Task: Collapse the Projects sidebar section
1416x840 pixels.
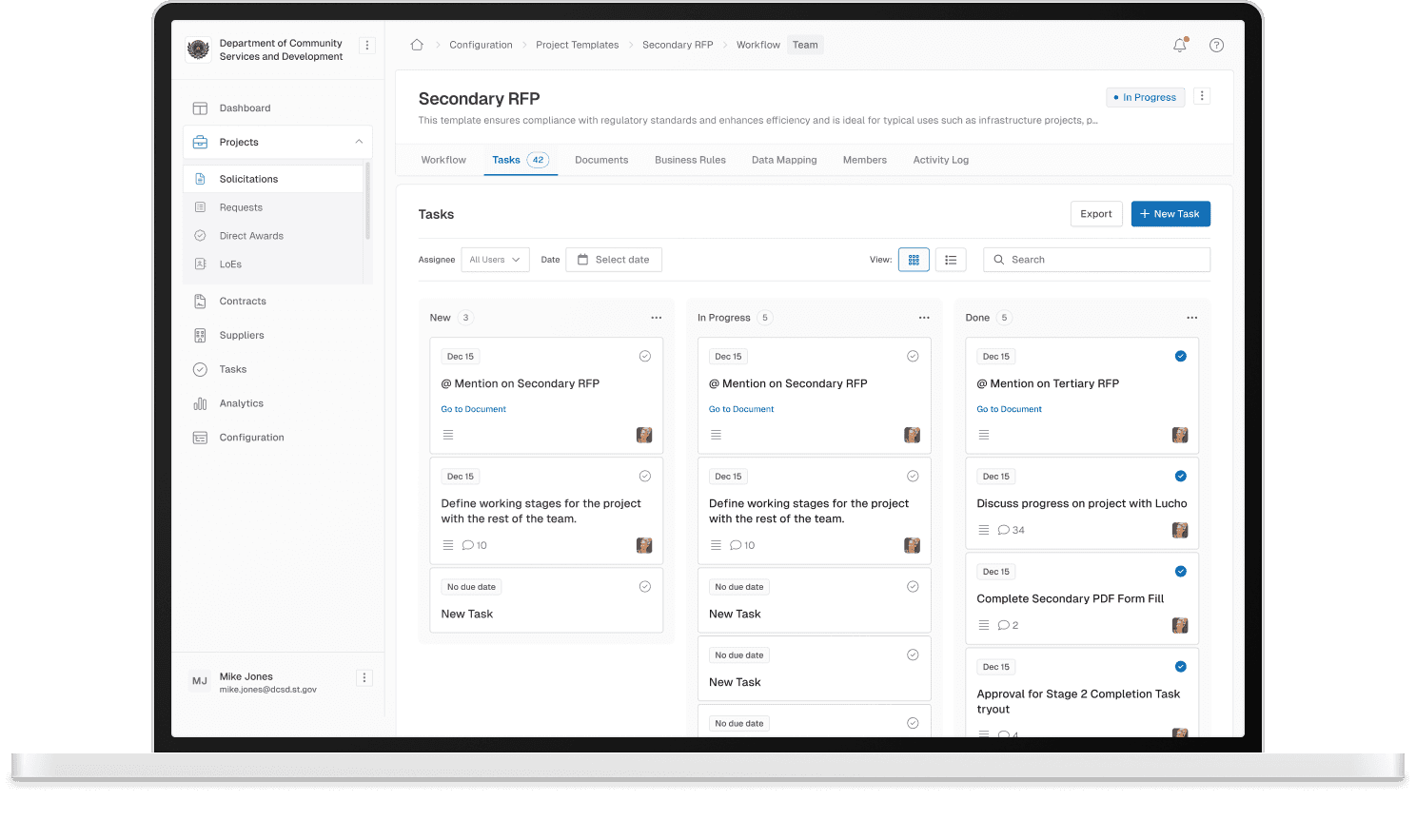Action: click(x=359, y=142)
